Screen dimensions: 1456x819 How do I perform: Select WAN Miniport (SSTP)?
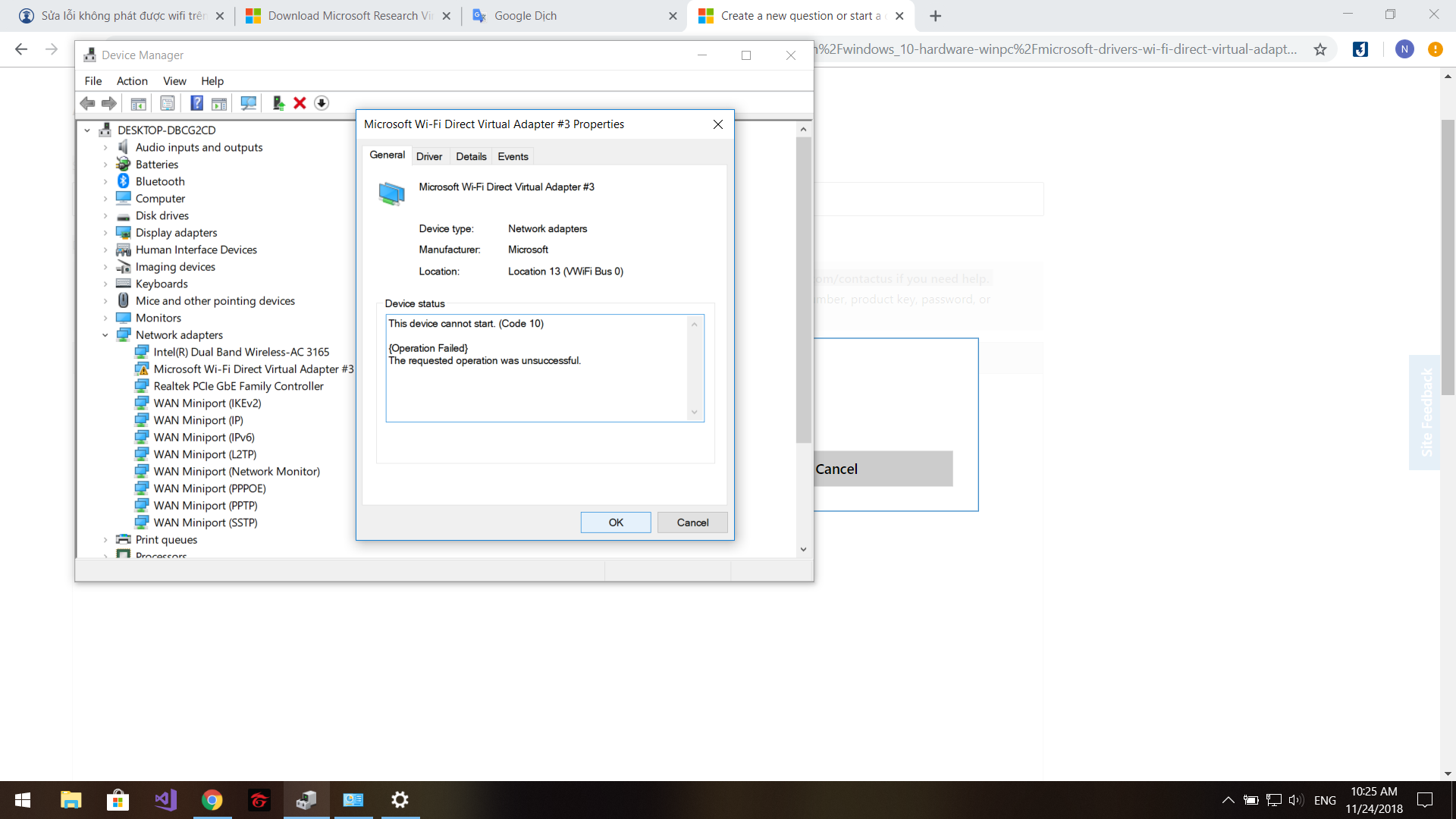[x=206, y=522]
